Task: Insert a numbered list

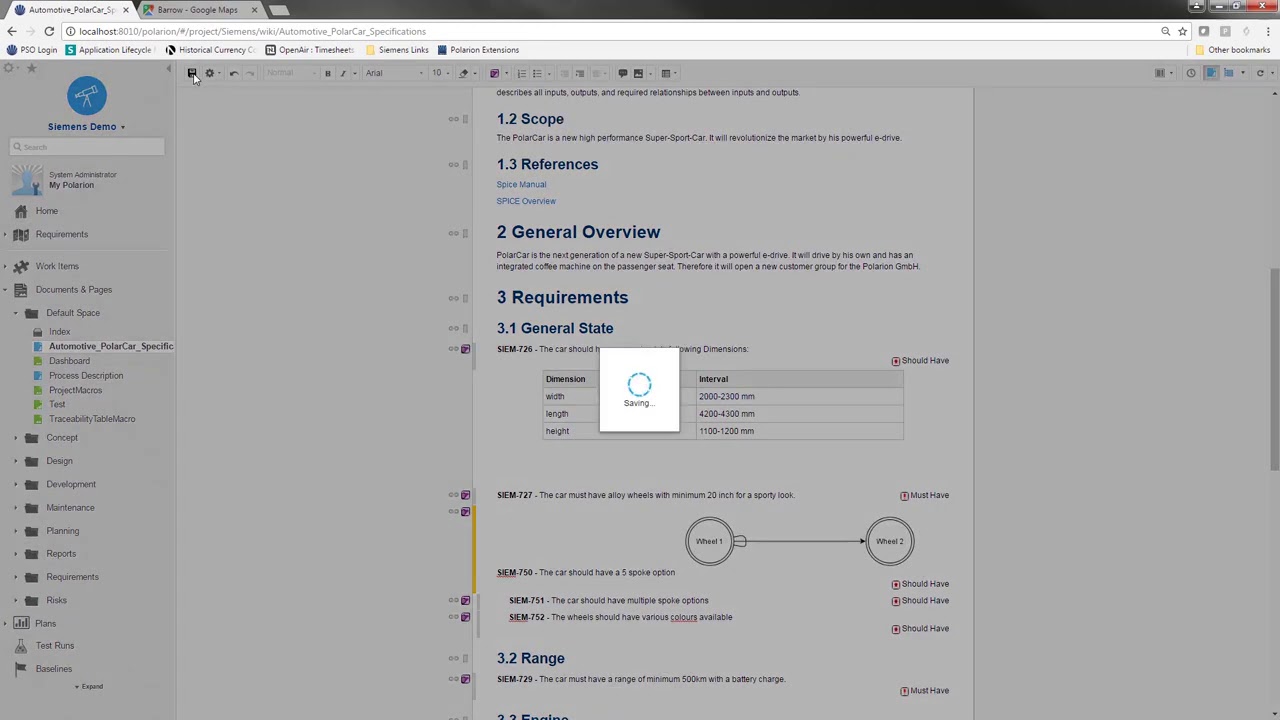Action: (x=521, y=73)
